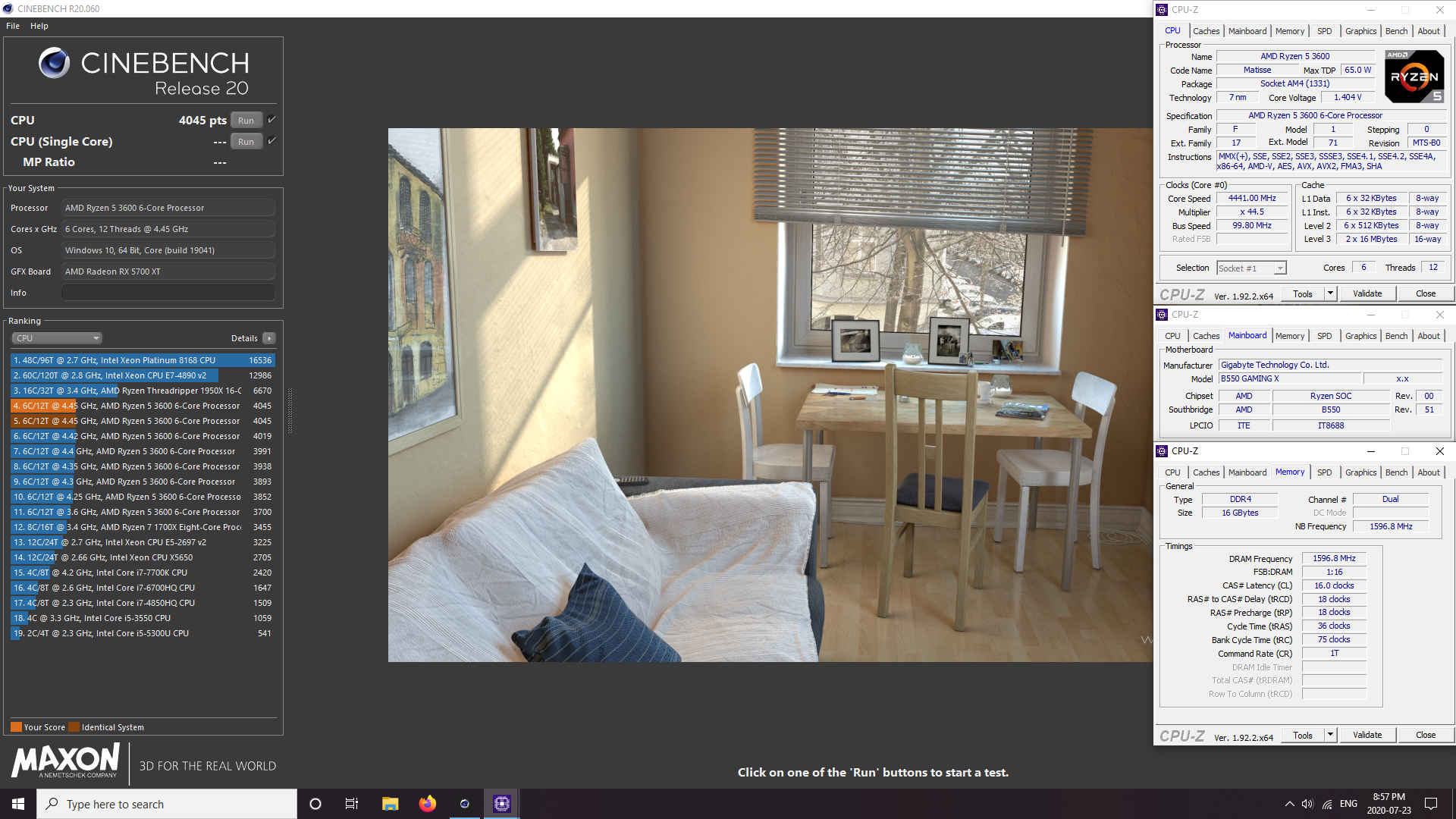1456x819 pixels.
Task: Open network Wi-Fi tray icon
Action: 1327,804
